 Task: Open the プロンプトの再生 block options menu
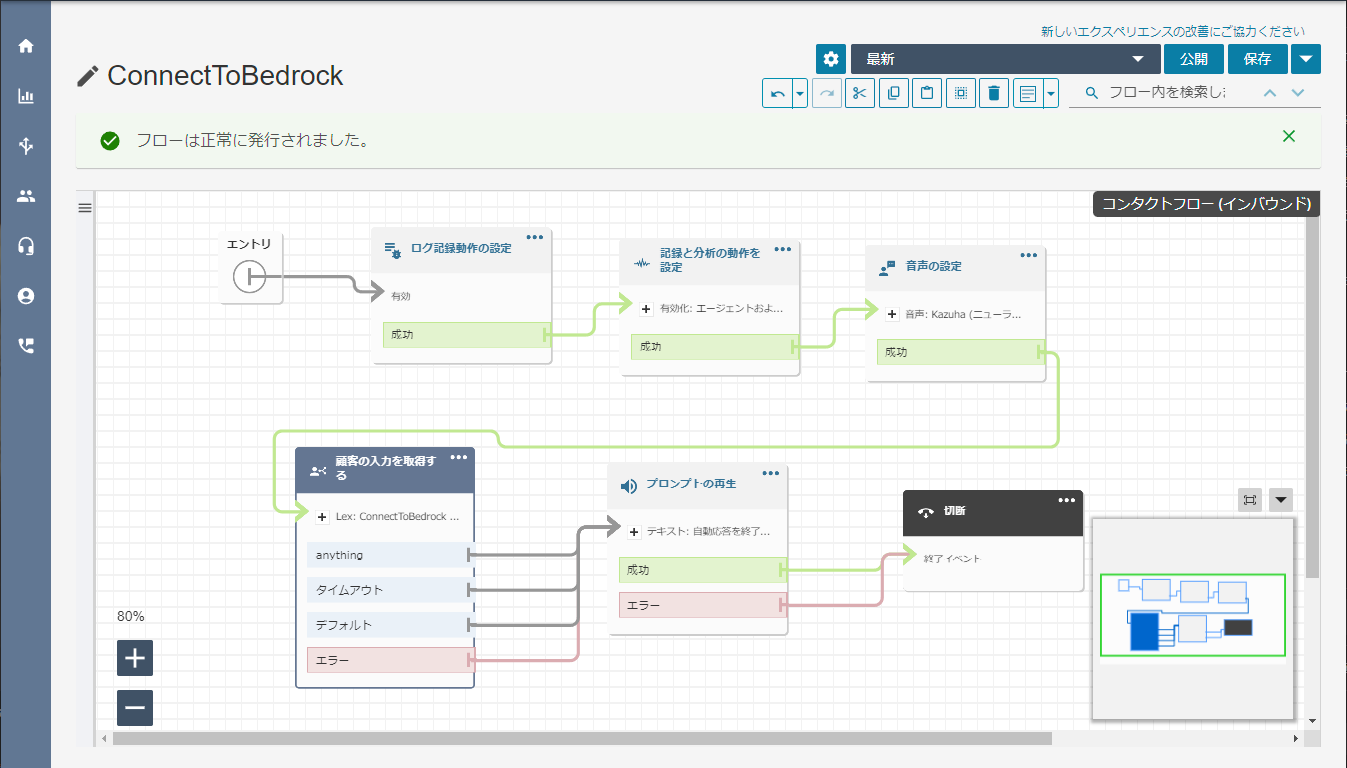(771, 473)
